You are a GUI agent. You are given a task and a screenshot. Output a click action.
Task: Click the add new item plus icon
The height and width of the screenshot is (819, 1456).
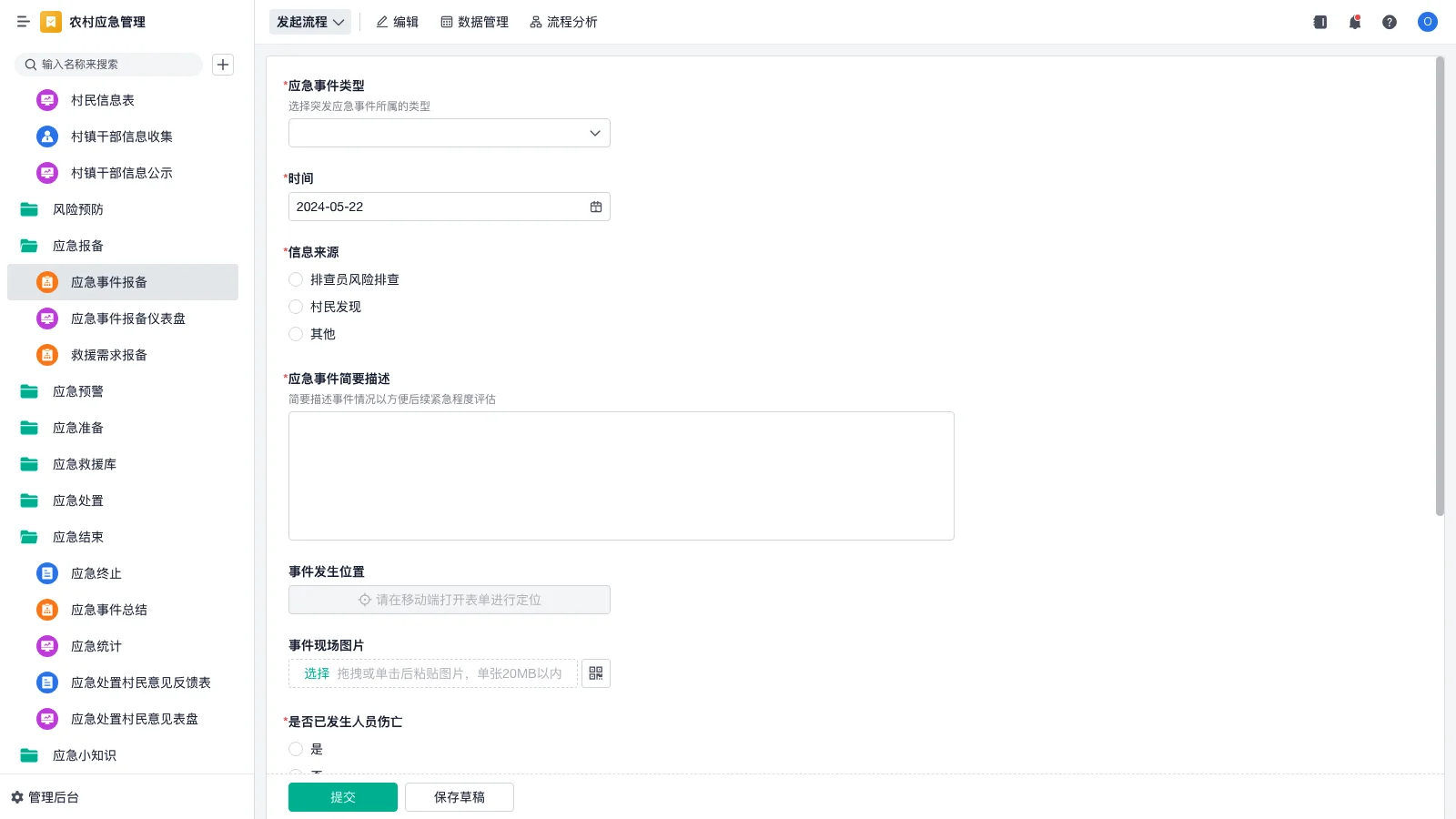(x=223, y=65)
